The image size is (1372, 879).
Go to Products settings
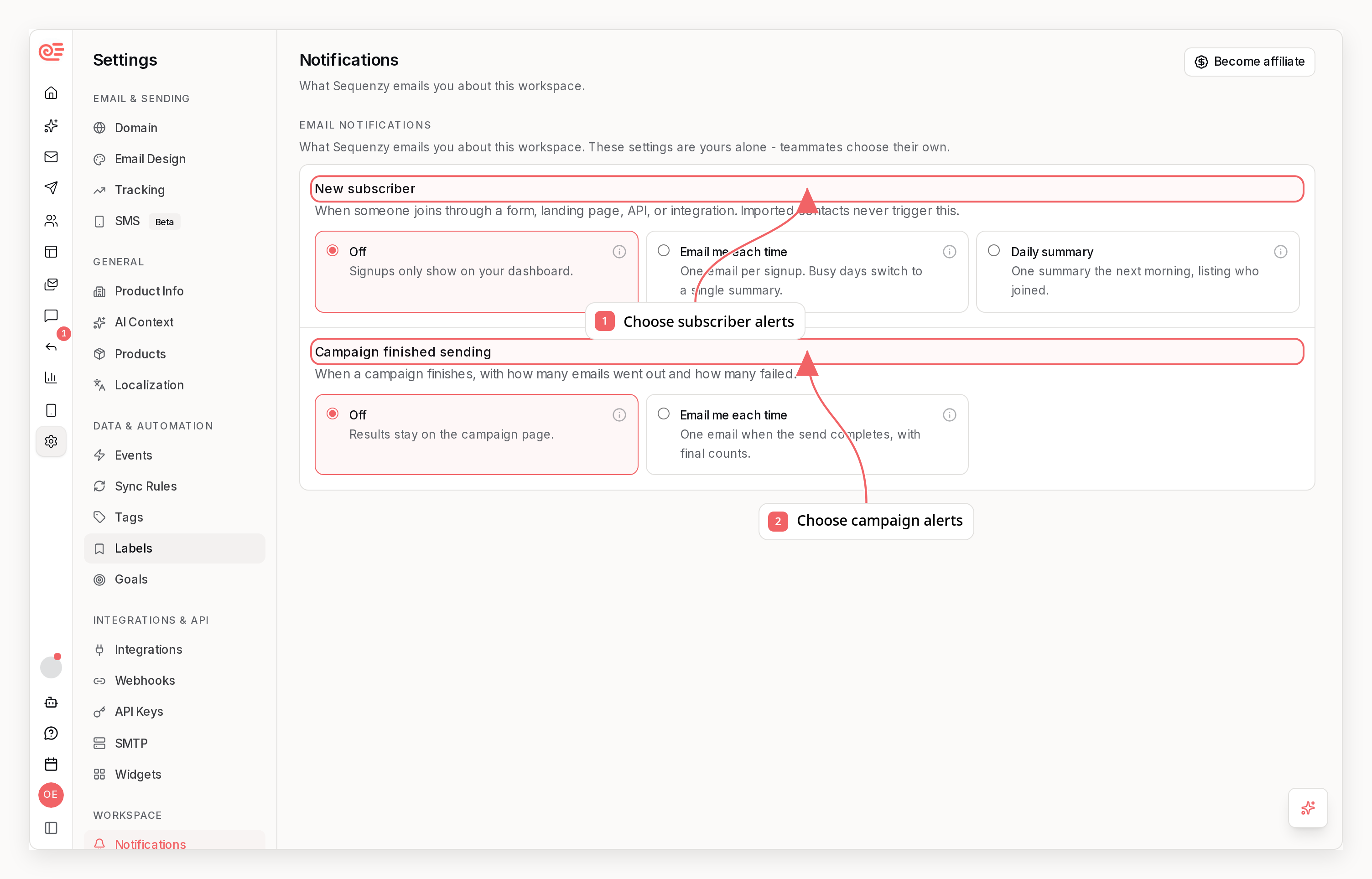click(x=174, y=354)
